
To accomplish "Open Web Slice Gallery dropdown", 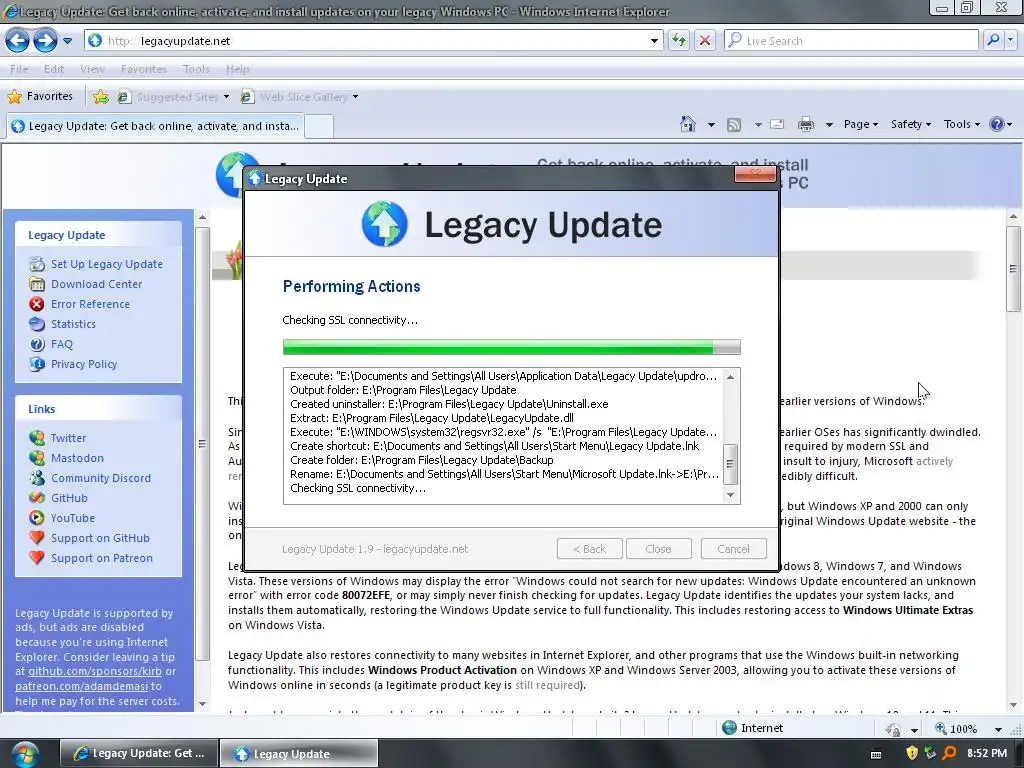I will (x=300, y=97).
